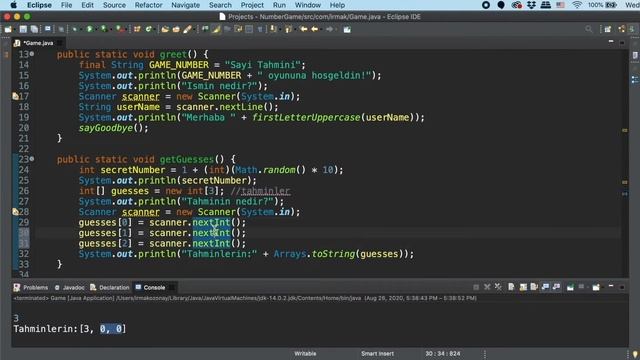The image size is (640, 360).
Task: Open the Apple menu
Action: tap(13, 5)
